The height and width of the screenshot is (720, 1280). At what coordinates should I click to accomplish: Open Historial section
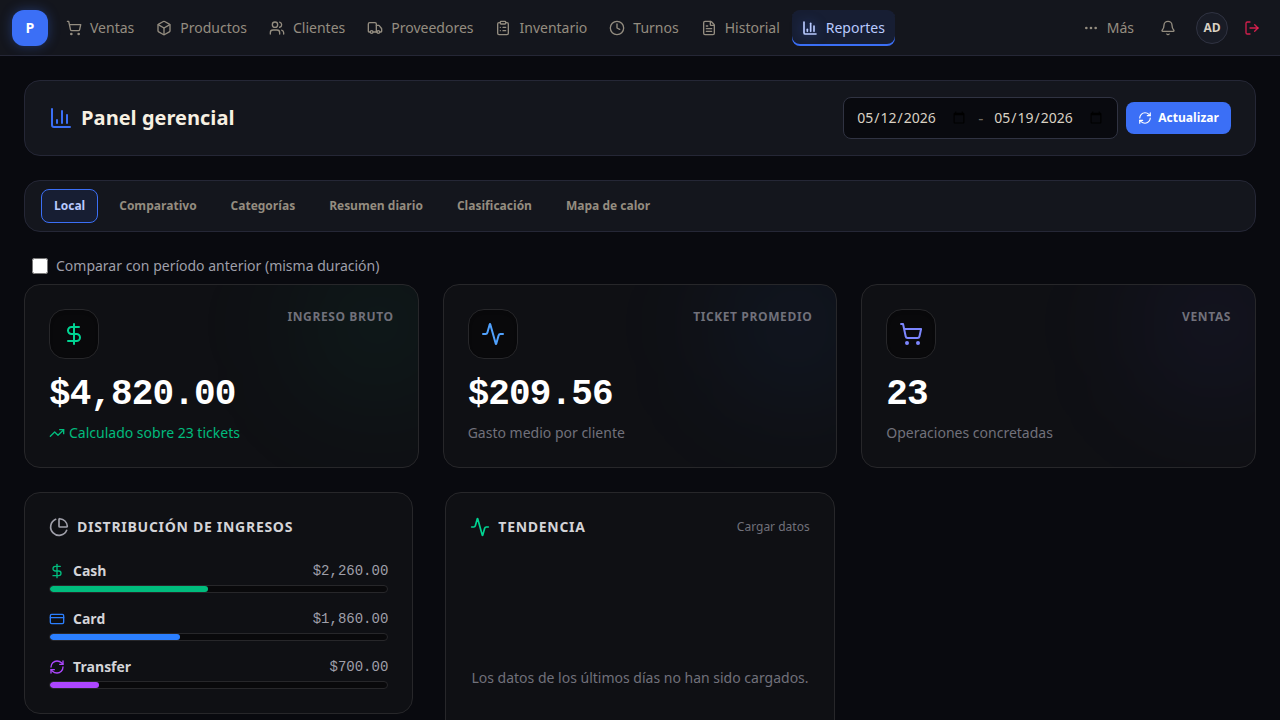[x=741, y=28]
